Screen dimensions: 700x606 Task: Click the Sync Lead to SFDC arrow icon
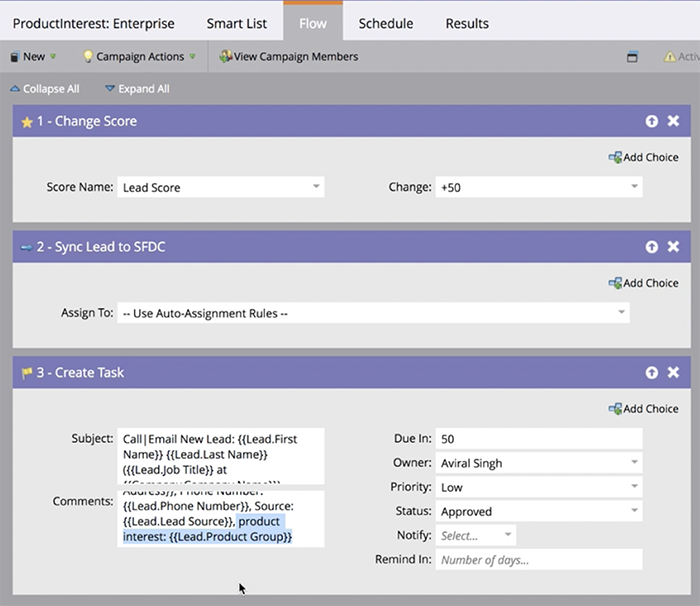click(27, 247)
